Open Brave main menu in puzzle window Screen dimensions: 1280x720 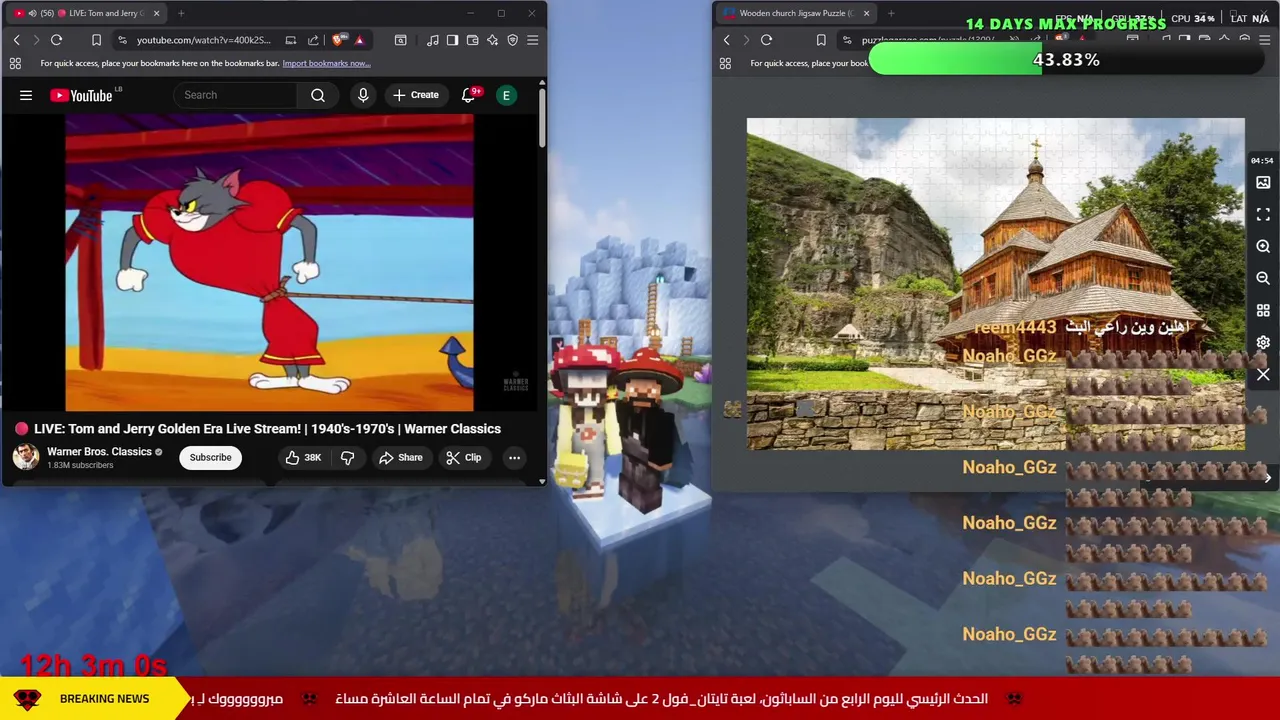(1264, 40)
